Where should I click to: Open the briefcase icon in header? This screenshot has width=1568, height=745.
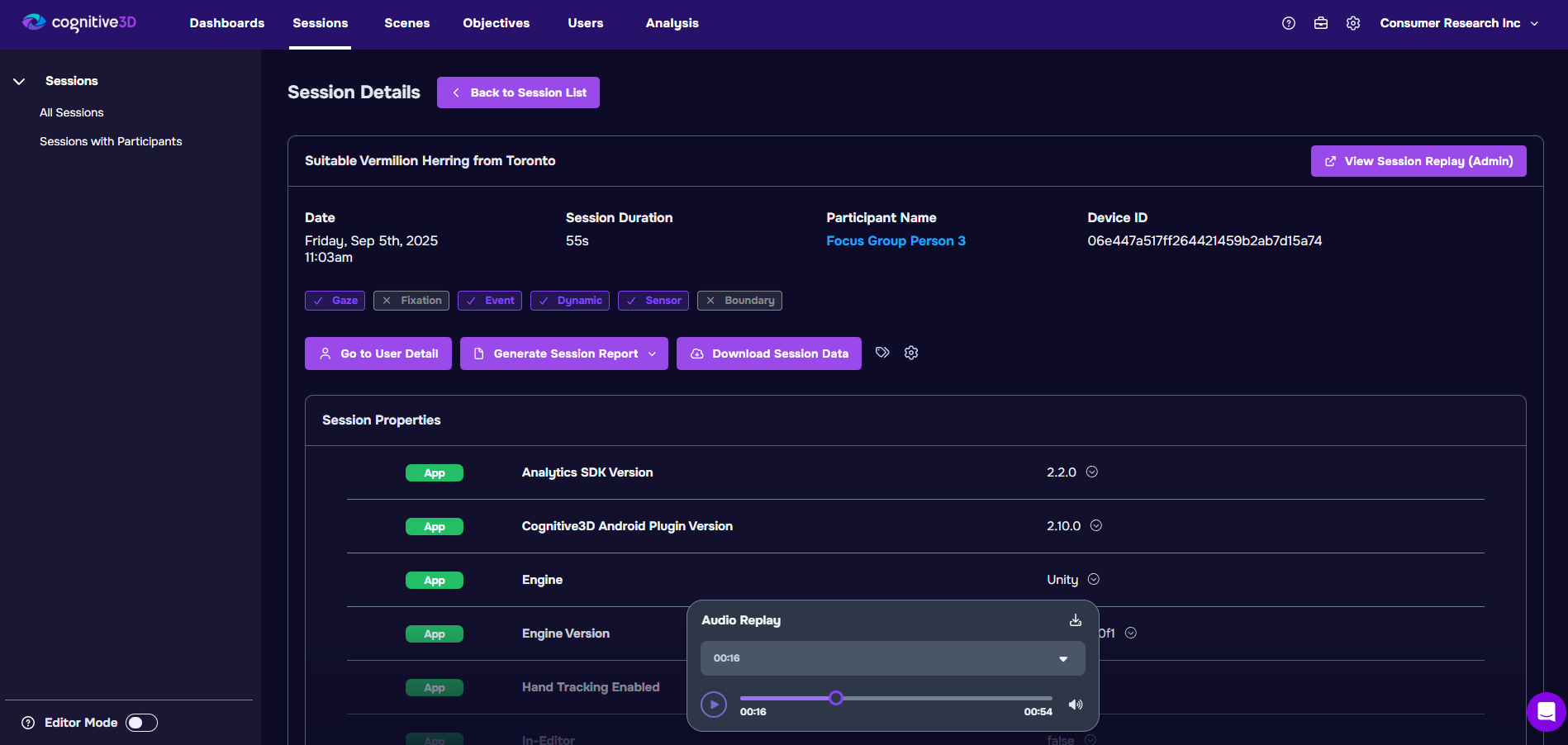(x=1320, y=23)
